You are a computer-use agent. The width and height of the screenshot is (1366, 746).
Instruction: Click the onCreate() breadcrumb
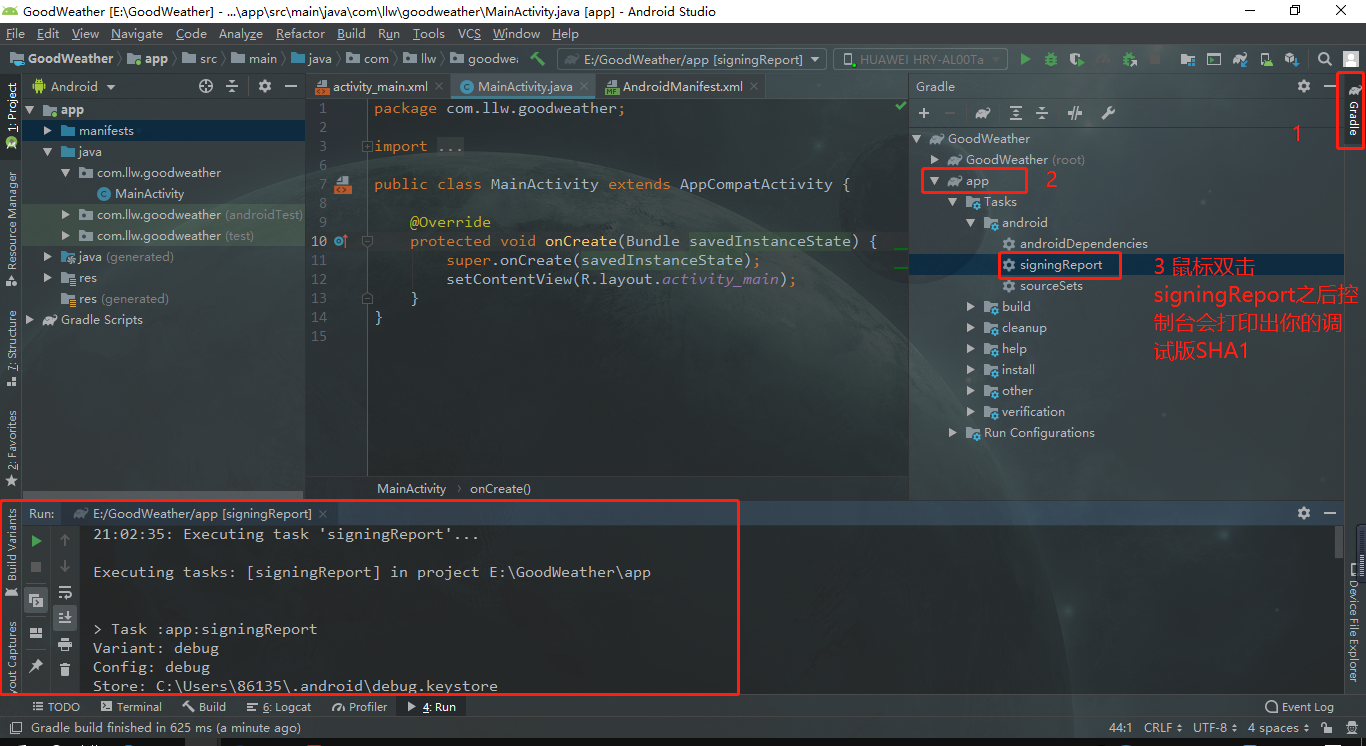click(x=500, y=489)
